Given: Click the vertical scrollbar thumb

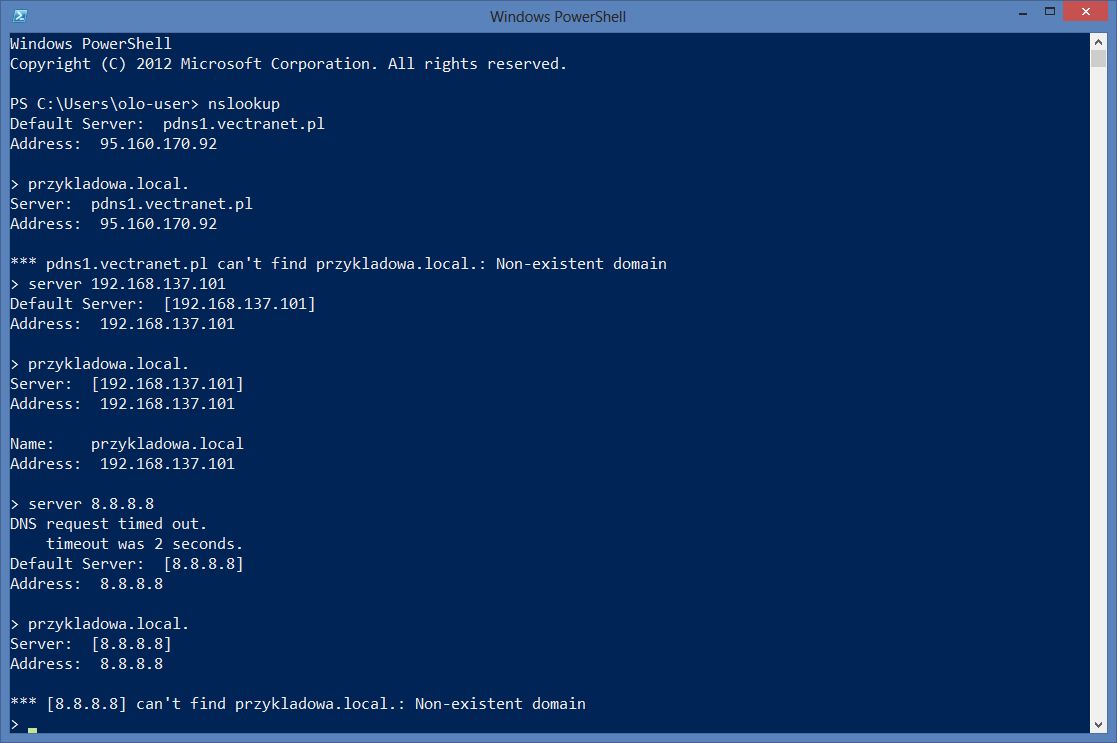Looking at the screenshot, I should point(1098,58).
